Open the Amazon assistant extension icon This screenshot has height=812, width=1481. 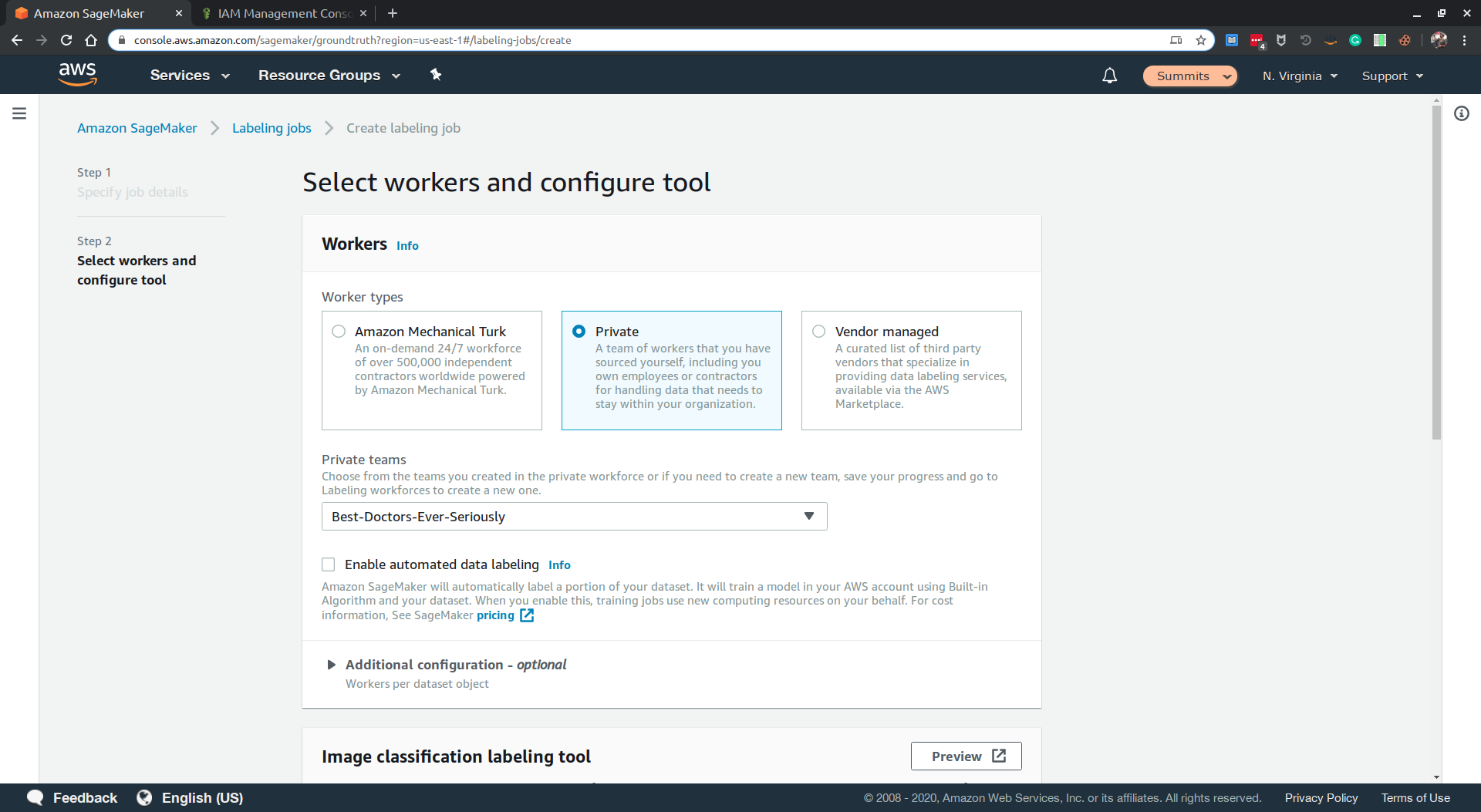point(1331,41)
